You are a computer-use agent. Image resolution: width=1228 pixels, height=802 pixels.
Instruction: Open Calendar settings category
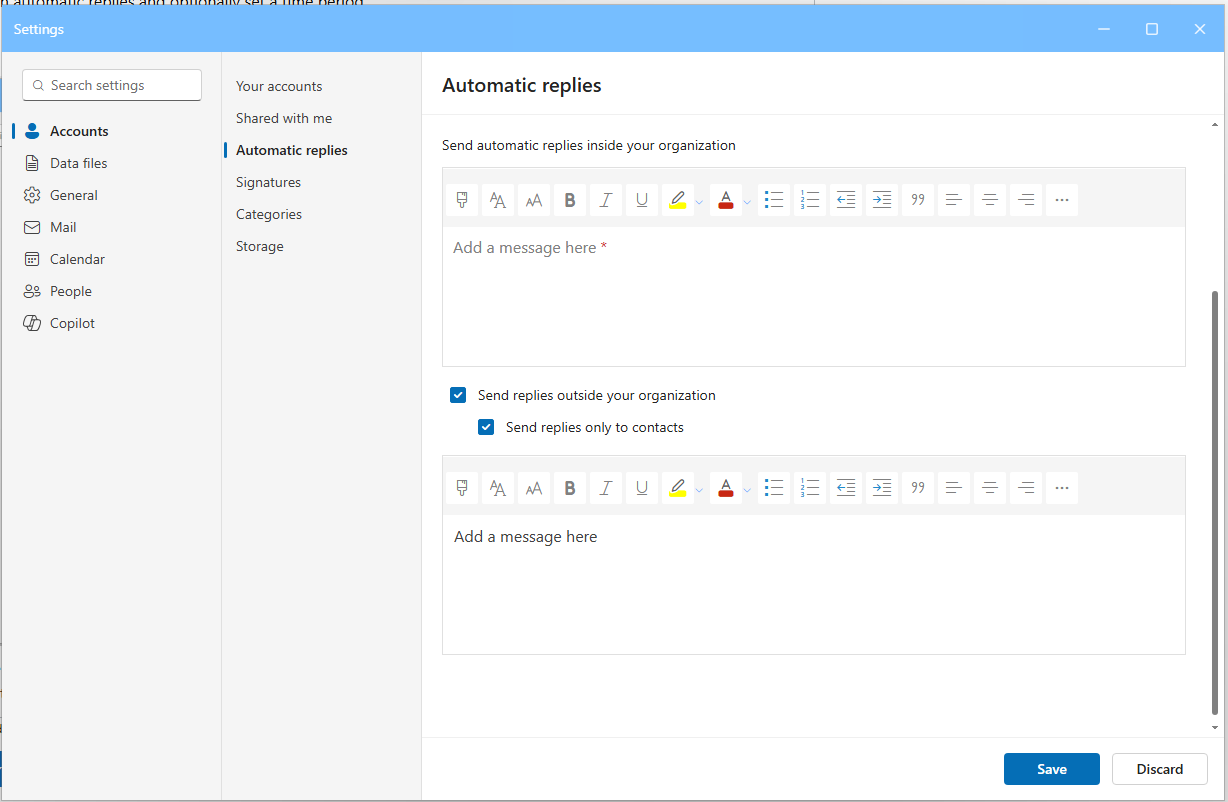[x=111, y=259]
